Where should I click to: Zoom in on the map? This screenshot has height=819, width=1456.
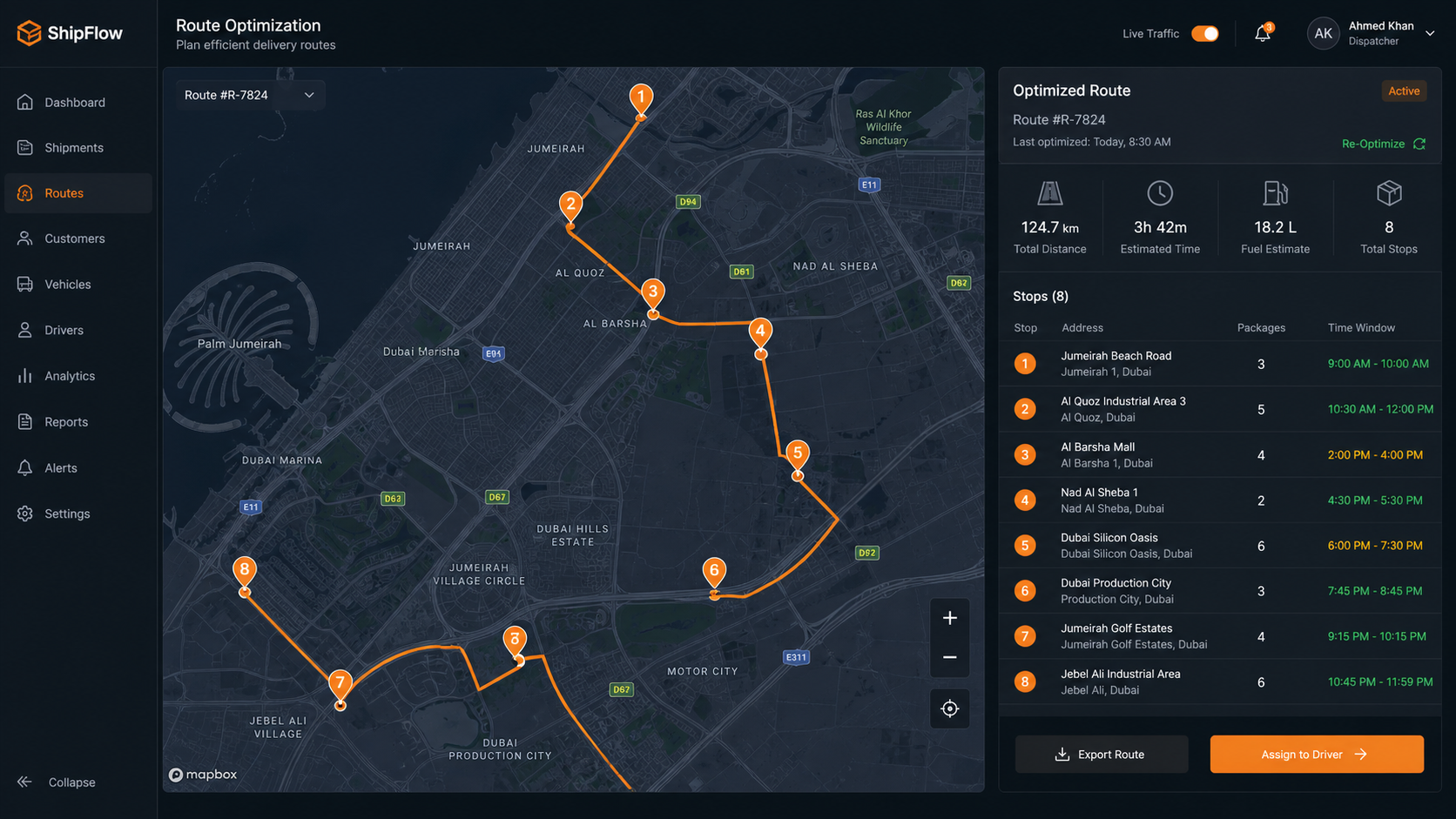(950, 618)
